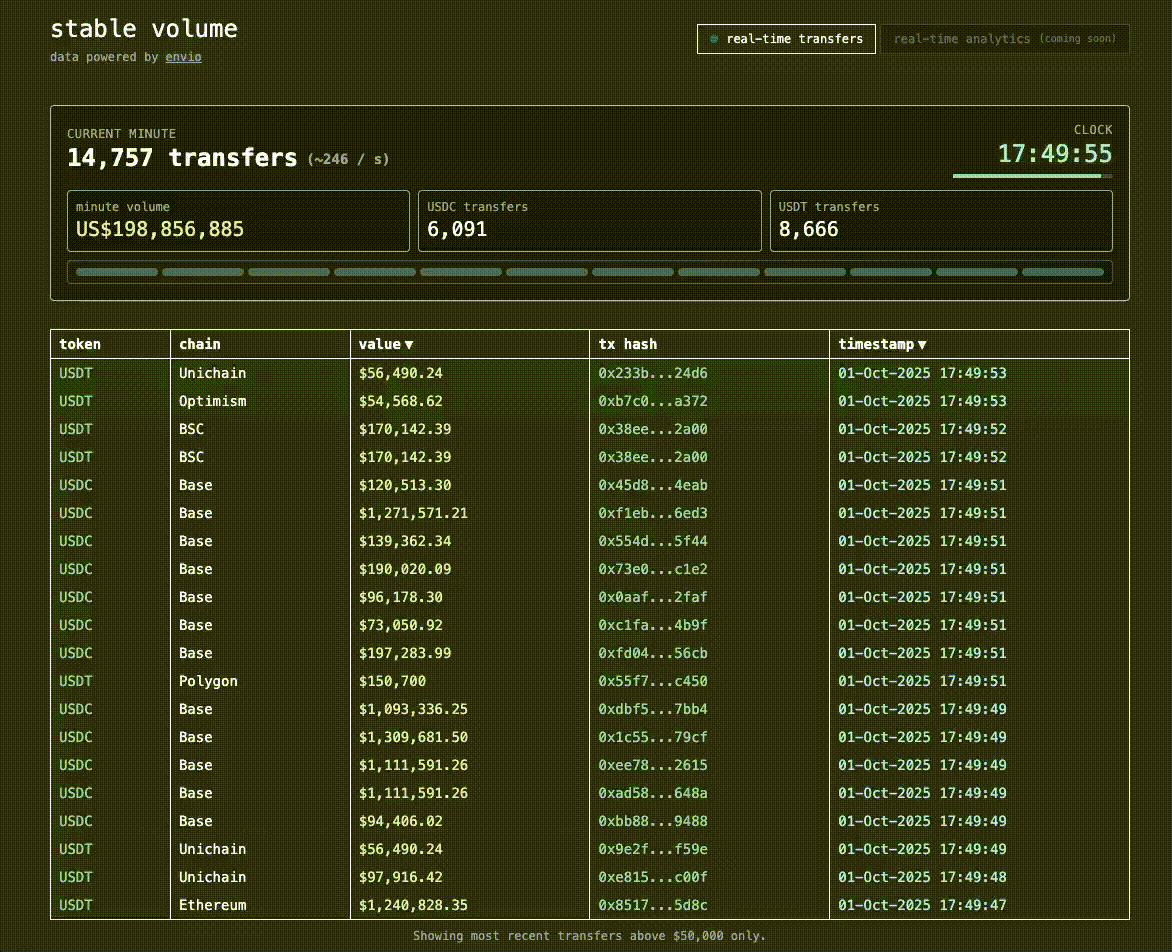Screen dimensions: 1172x952
Task: Switch to the real-time transfers tab
Action: (x=786, y=39)
